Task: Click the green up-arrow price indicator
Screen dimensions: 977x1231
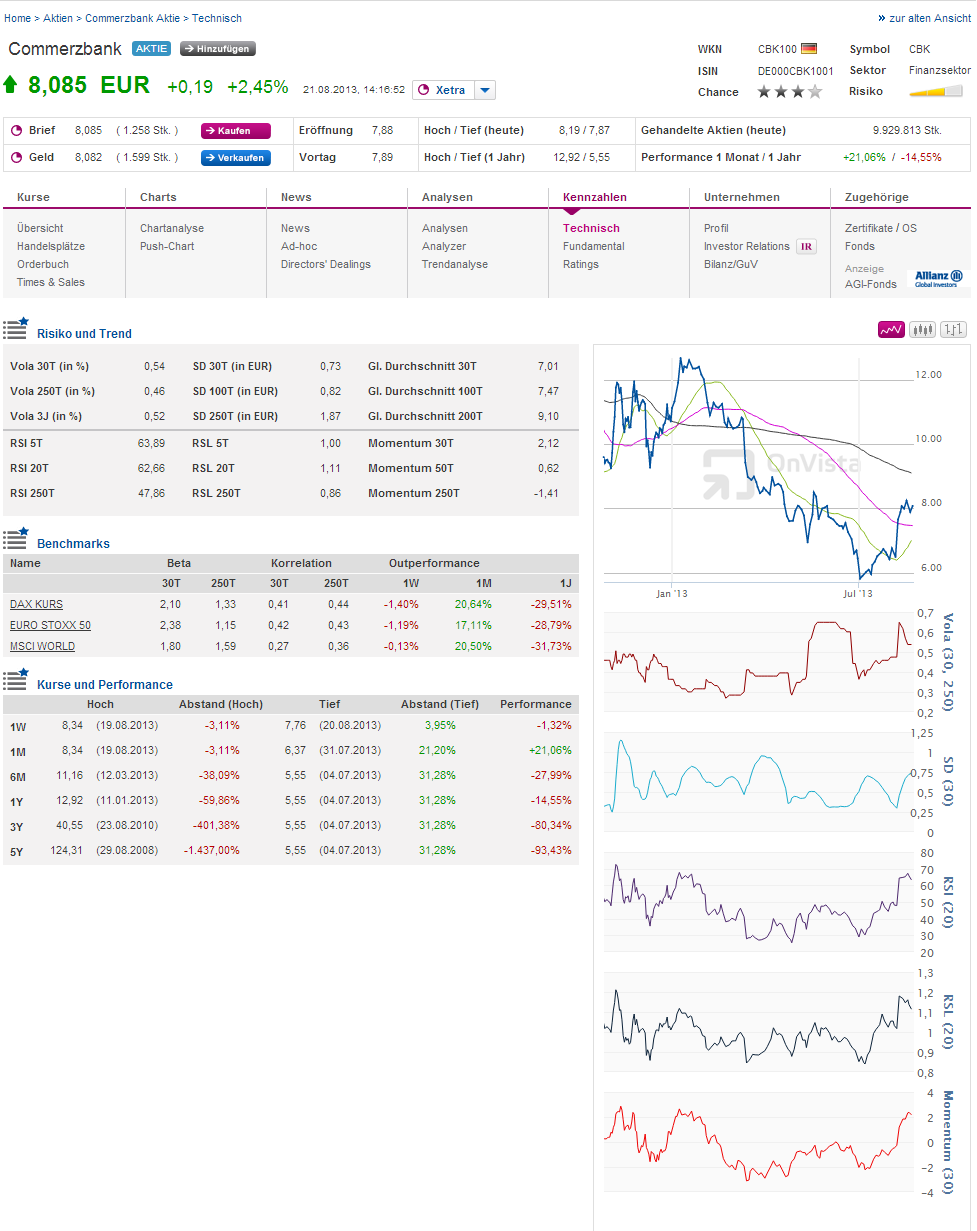Action: [x=11, y=85]
